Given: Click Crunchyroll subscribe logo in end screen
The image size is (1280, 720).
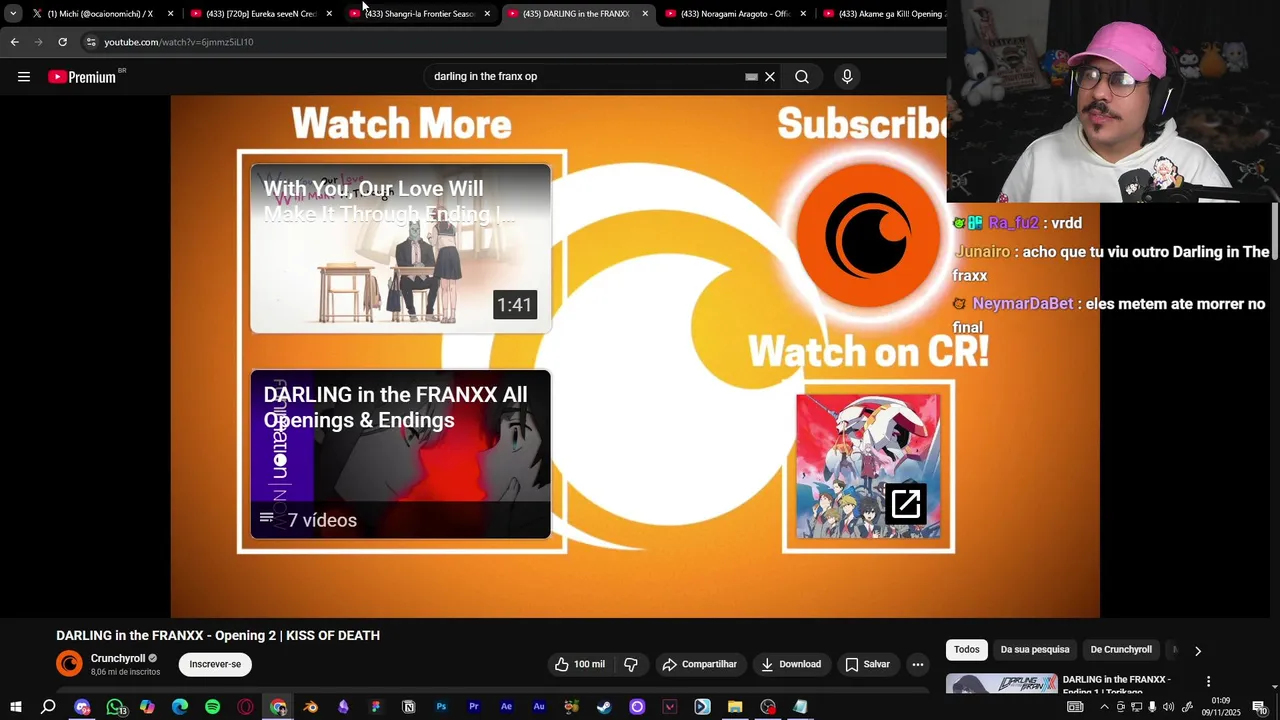Looking at the screenshot, I should tap(868, 235).
